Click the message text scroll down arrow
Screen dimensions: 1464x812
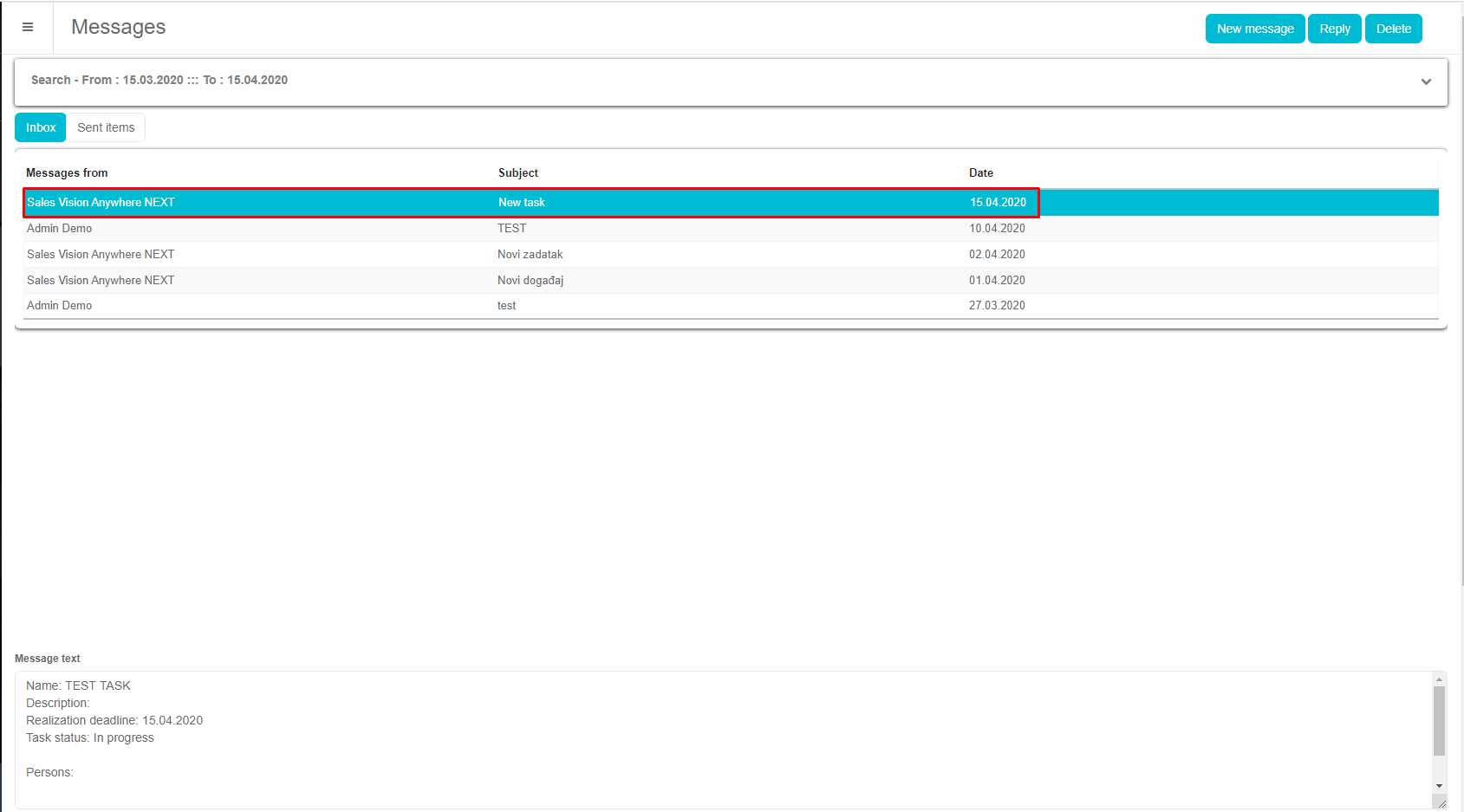(x=1439, y=786)
